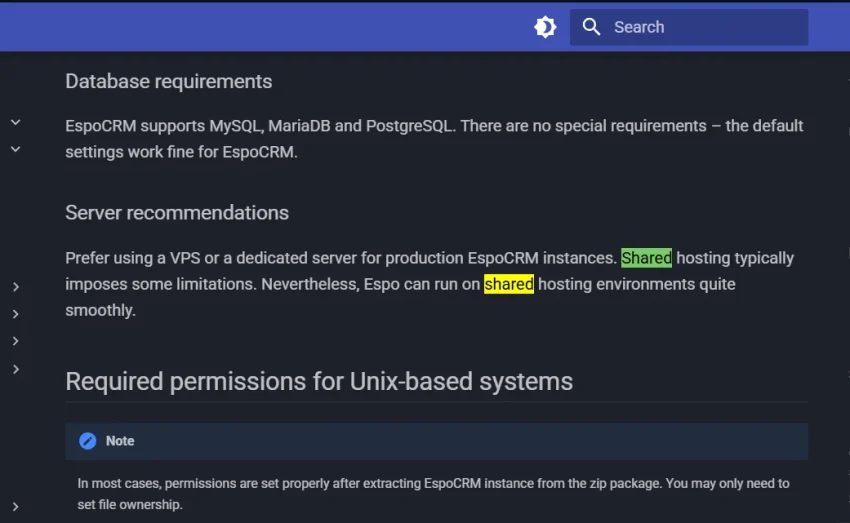Click the 'Database requirements' heading
The width and height of the screenshot is (850, 523).
[169, 81]
